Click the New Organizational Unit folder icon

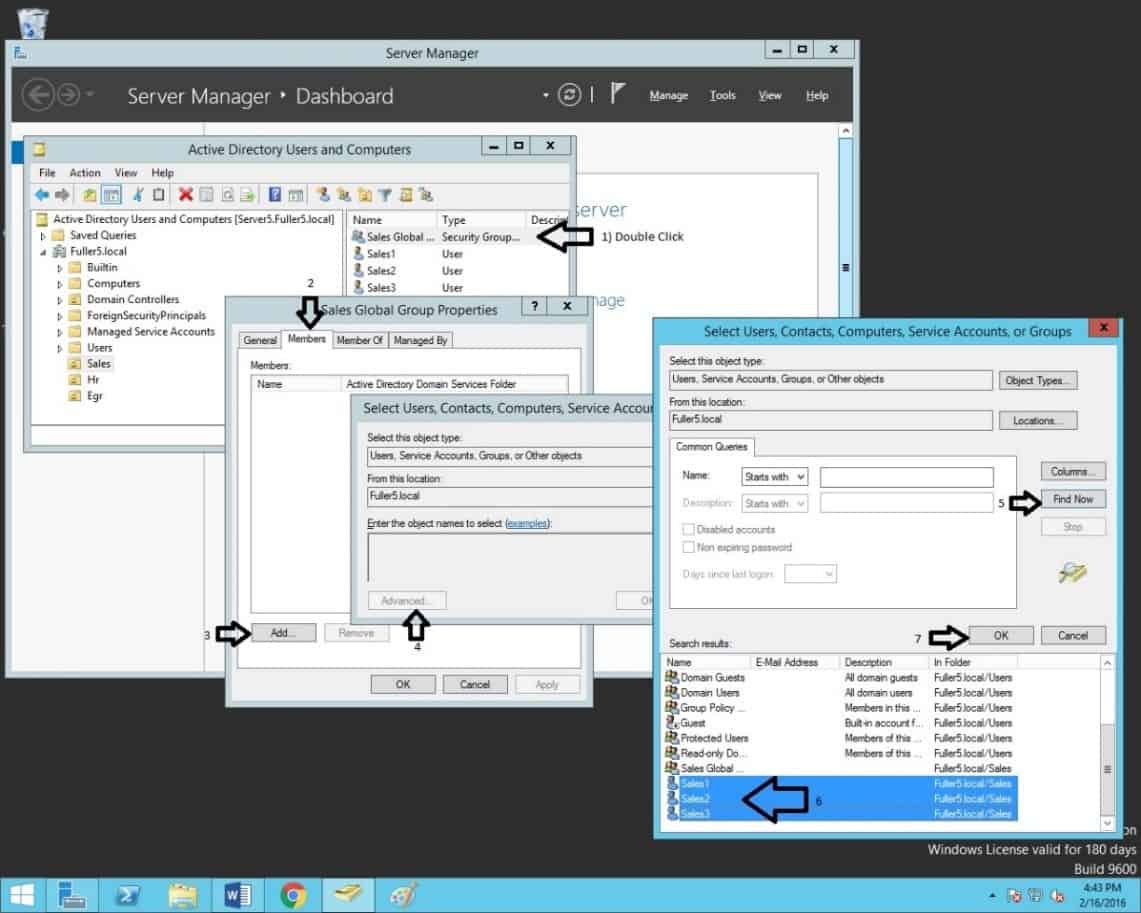(x=365, y=194)
